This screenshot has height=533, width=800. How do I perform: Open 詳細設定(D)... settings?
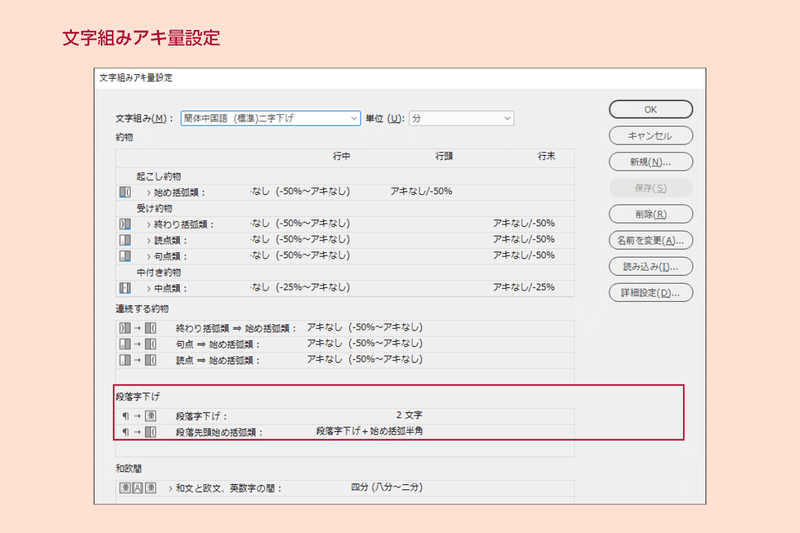point(651,293)
